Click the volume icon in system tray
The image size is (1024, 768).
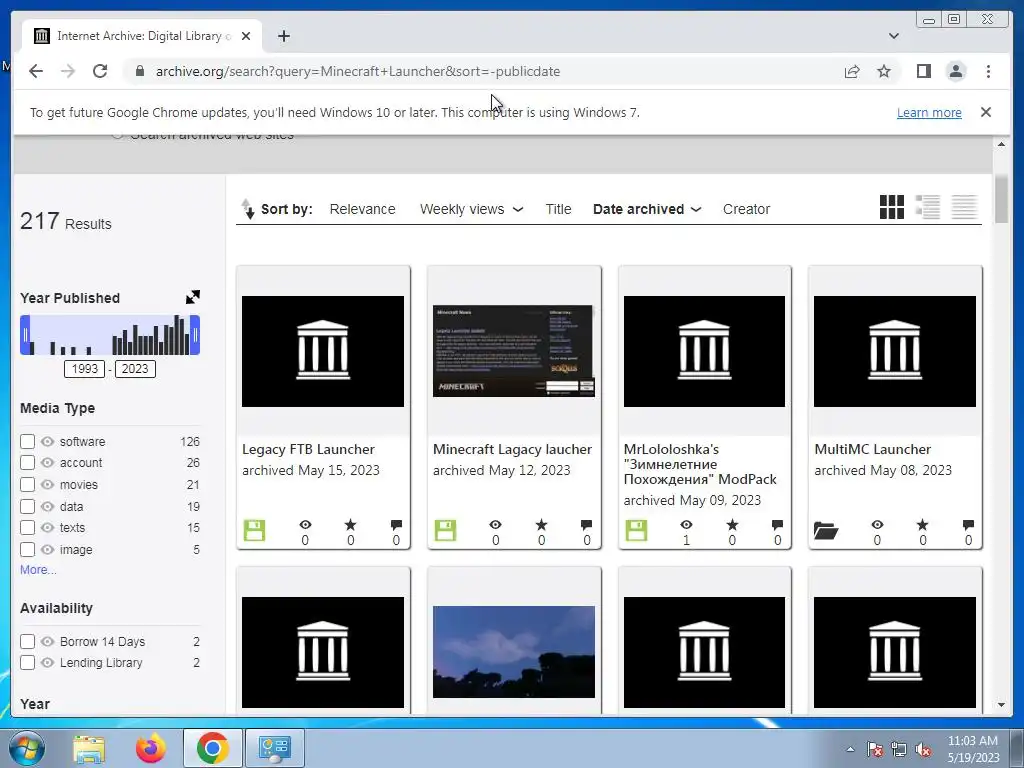[923, 749]
